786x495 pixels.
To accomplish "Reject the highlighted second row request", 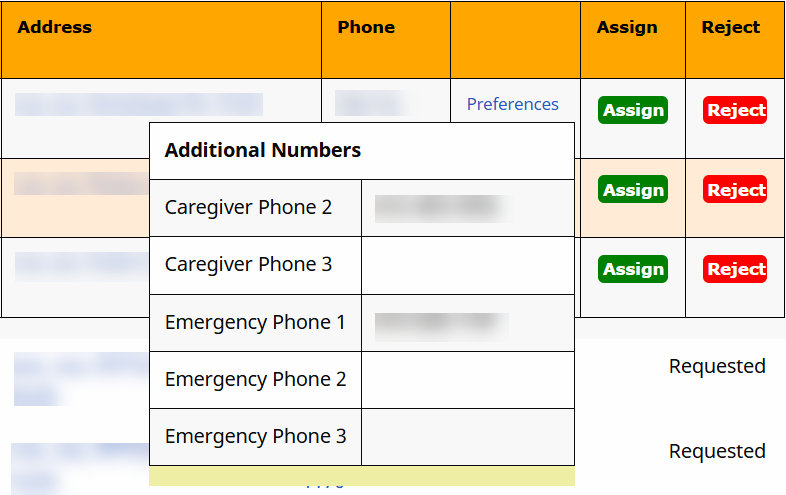I will pos(736,190).
